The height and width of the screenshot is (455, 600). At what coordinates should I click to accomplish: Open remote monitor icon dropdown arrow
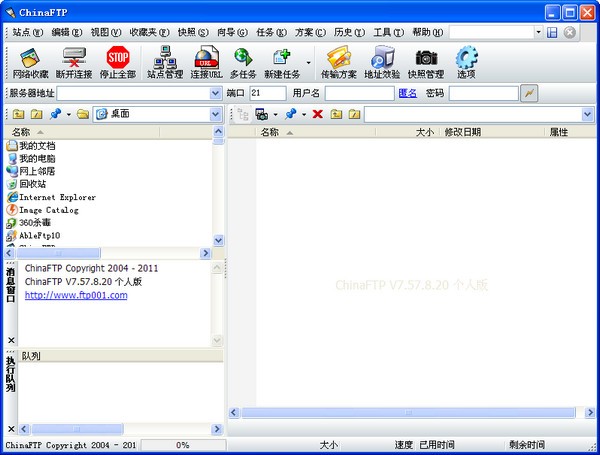point(276,114)
